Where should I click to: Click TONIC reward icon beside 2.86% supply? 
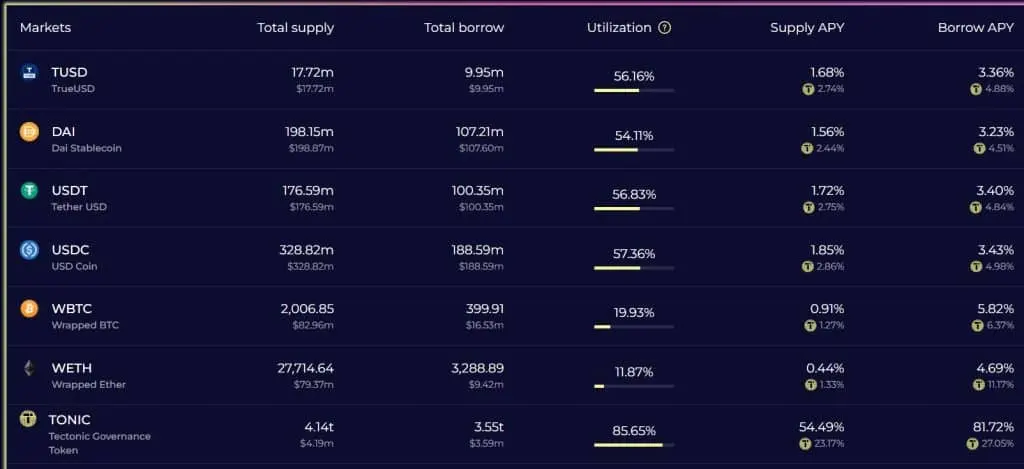(x=807, y=267)
